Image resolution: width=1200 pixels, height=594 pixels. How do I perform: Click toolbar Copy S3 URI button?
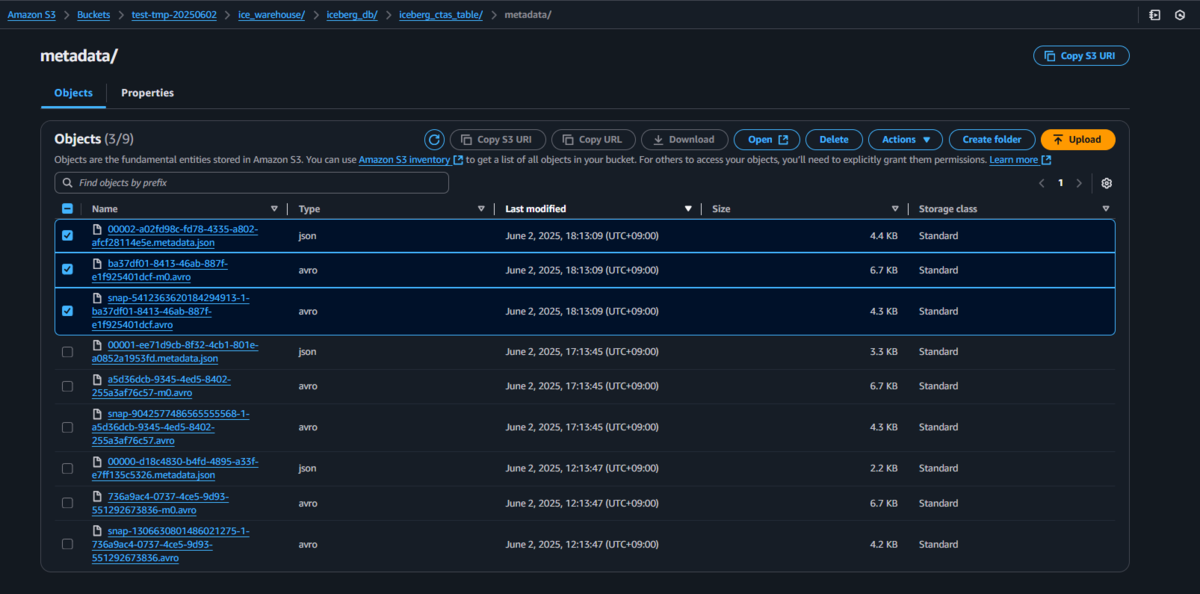pos(498,140)
